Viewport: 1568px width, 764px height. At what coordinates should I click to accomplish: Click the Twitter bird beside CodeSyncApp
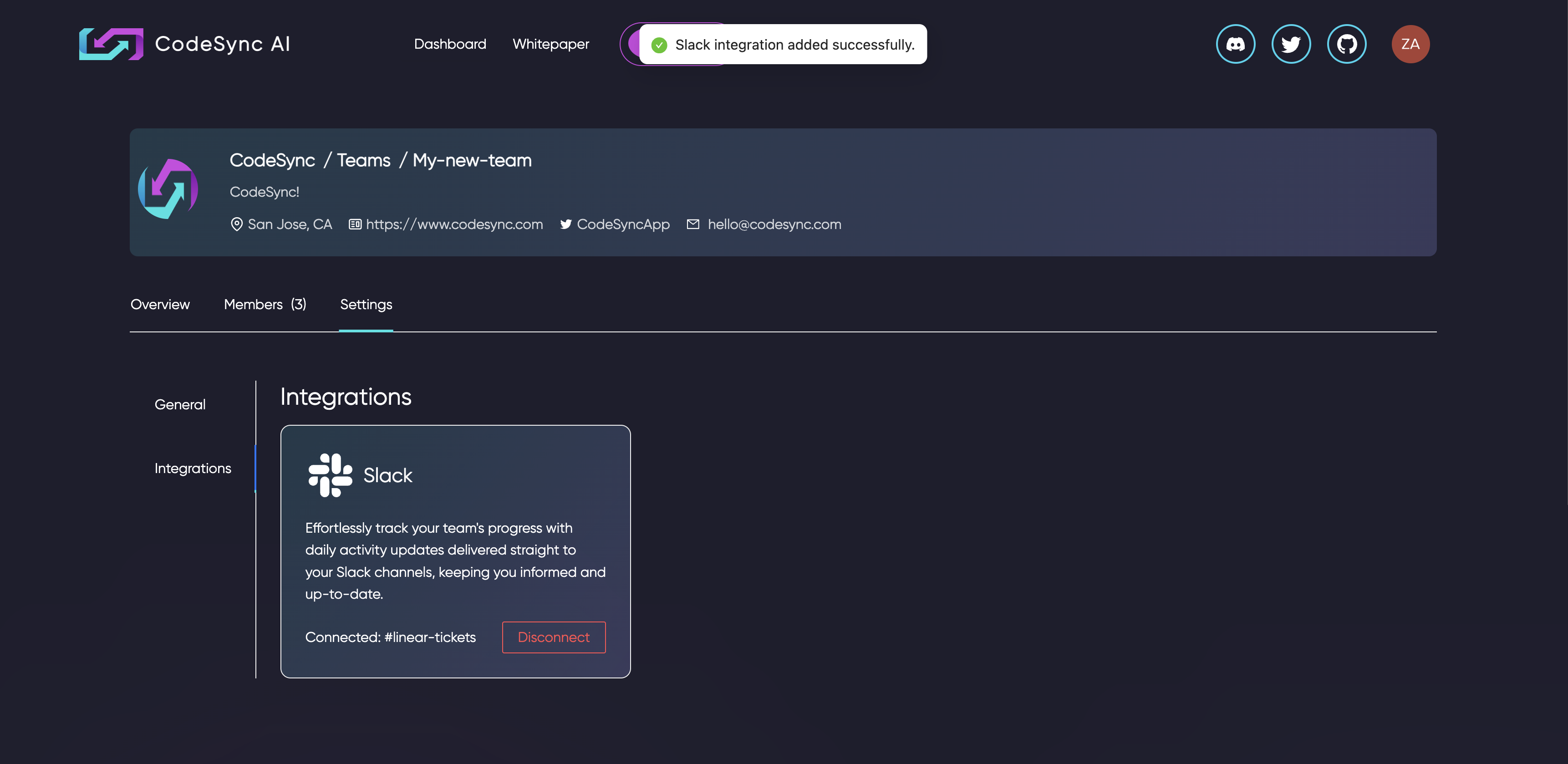565,224
